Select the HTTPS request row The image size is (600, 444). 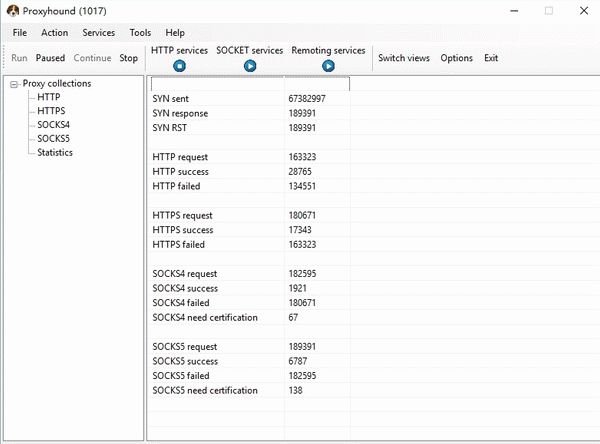click(x=250, y=215)
